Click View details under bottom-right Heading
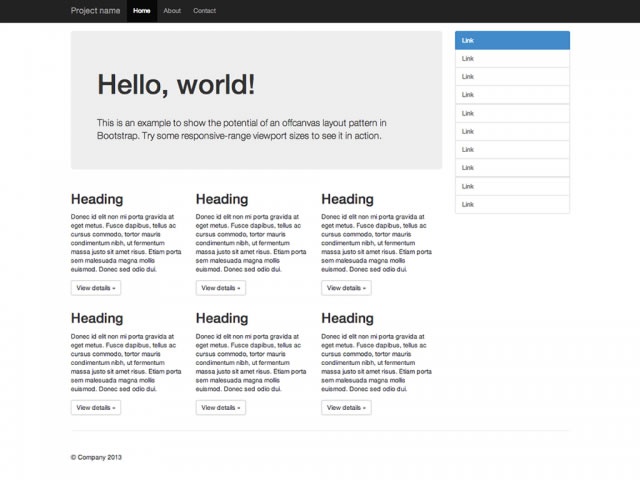Screen dimensions: 640x480 [x=346, y=407]
